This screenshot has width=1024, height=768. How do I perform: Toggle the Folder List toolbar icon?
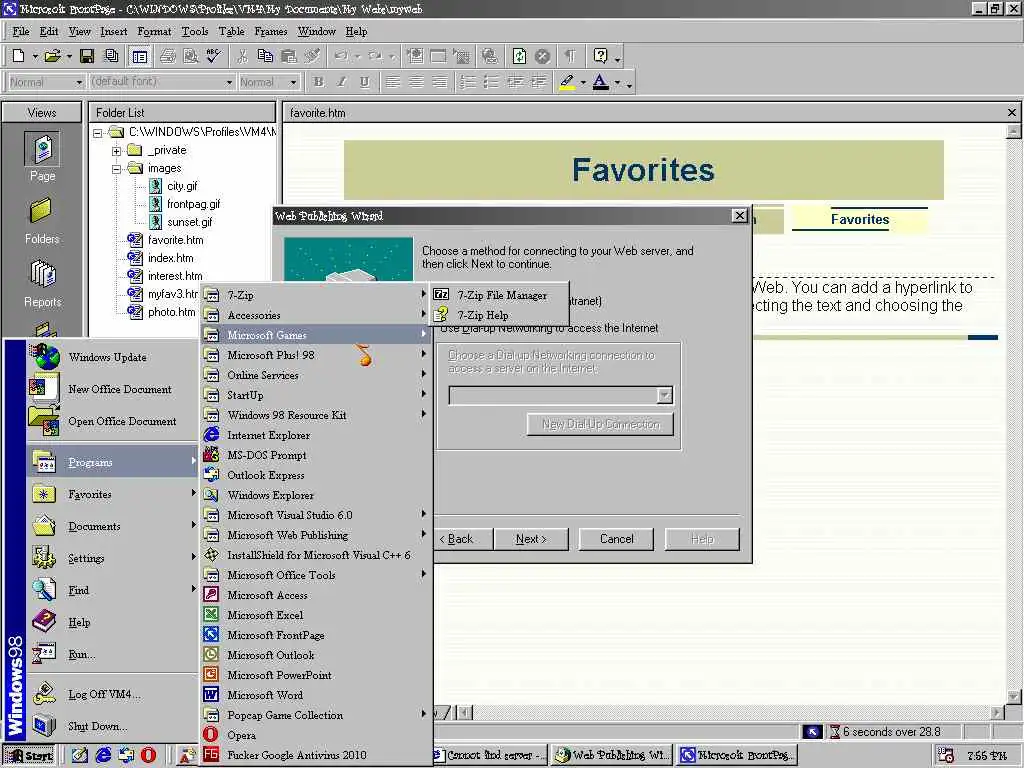click(139, 56)
